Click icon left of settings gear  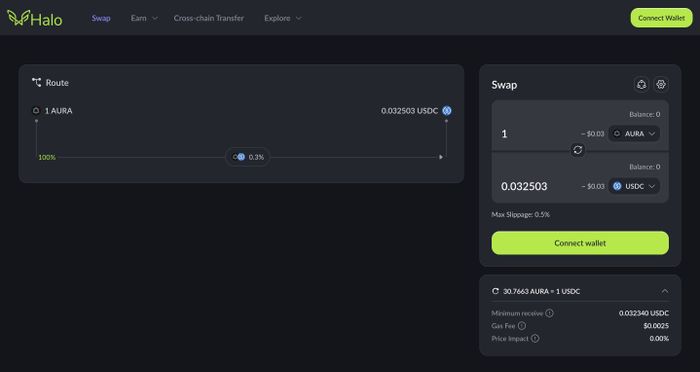(x=642, y=84)
